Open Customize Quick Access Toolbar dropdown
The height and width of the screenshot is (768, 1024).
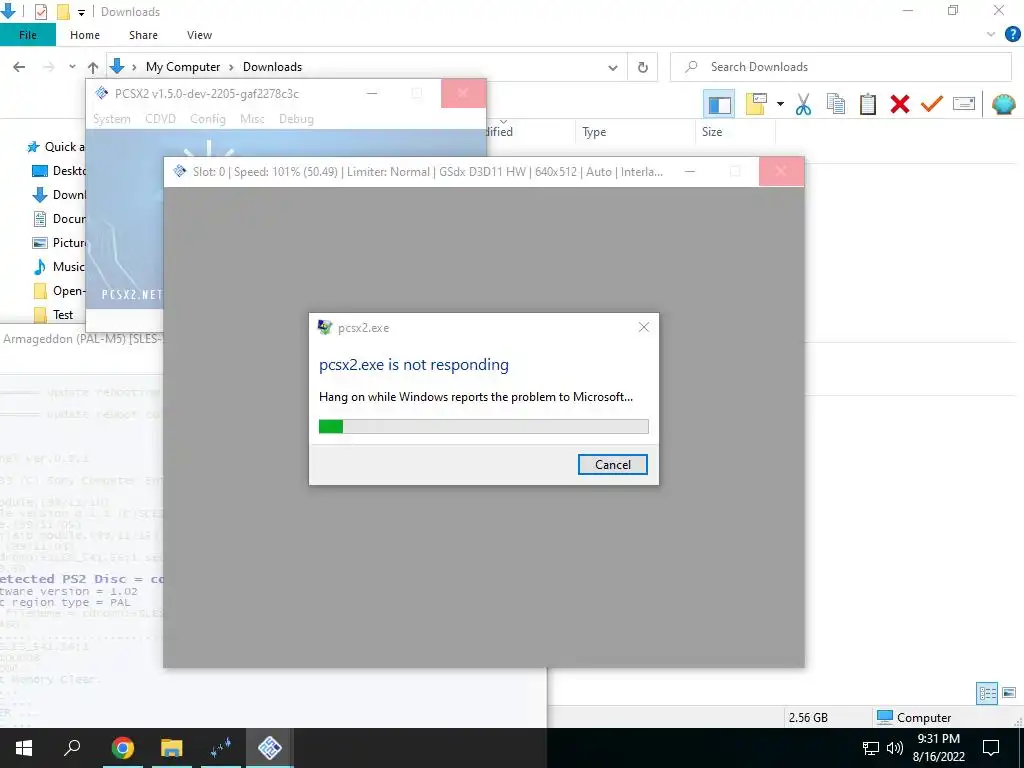tap(81, 12)
